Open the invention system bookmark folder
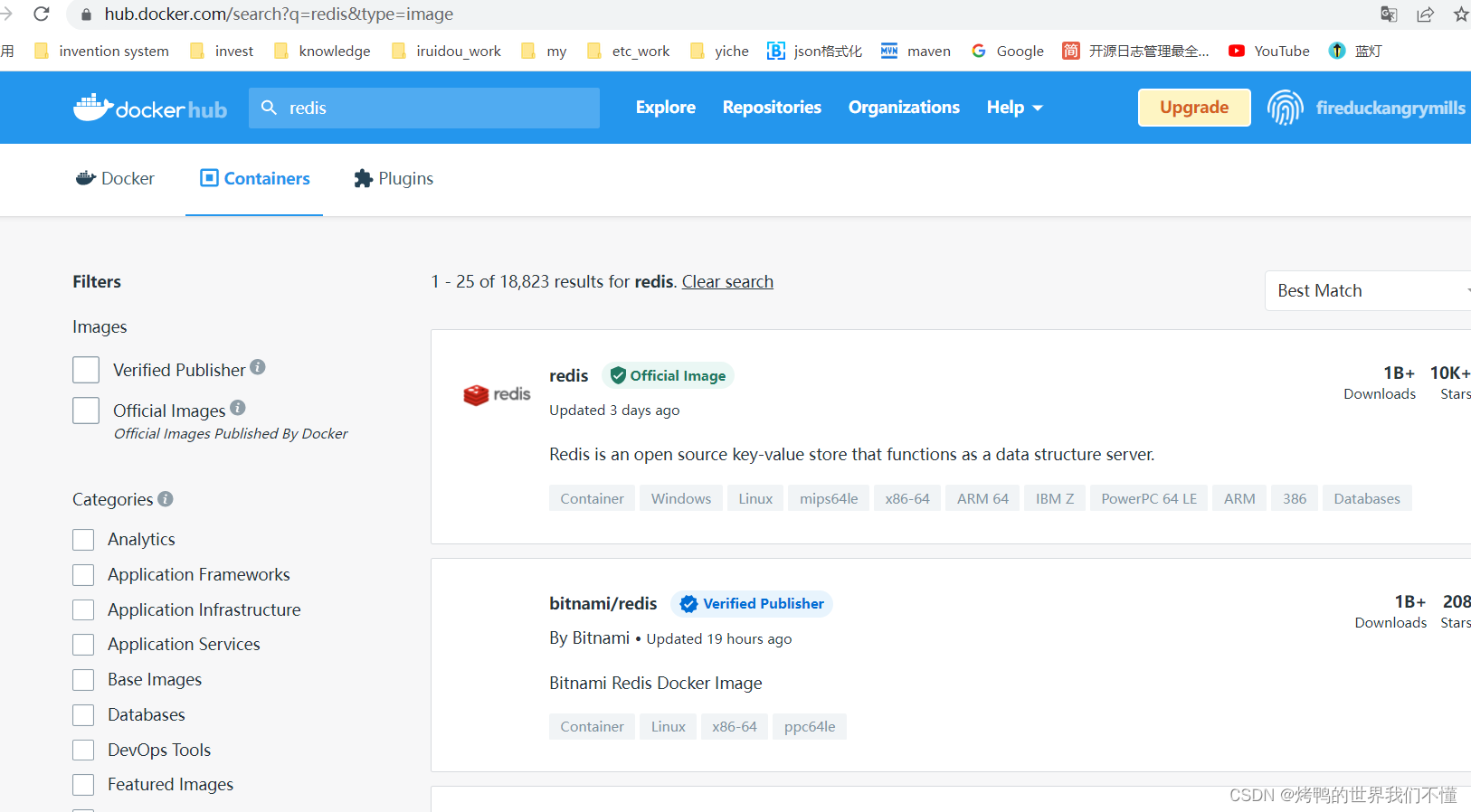The image size is (1471, 812). point(101,51)
